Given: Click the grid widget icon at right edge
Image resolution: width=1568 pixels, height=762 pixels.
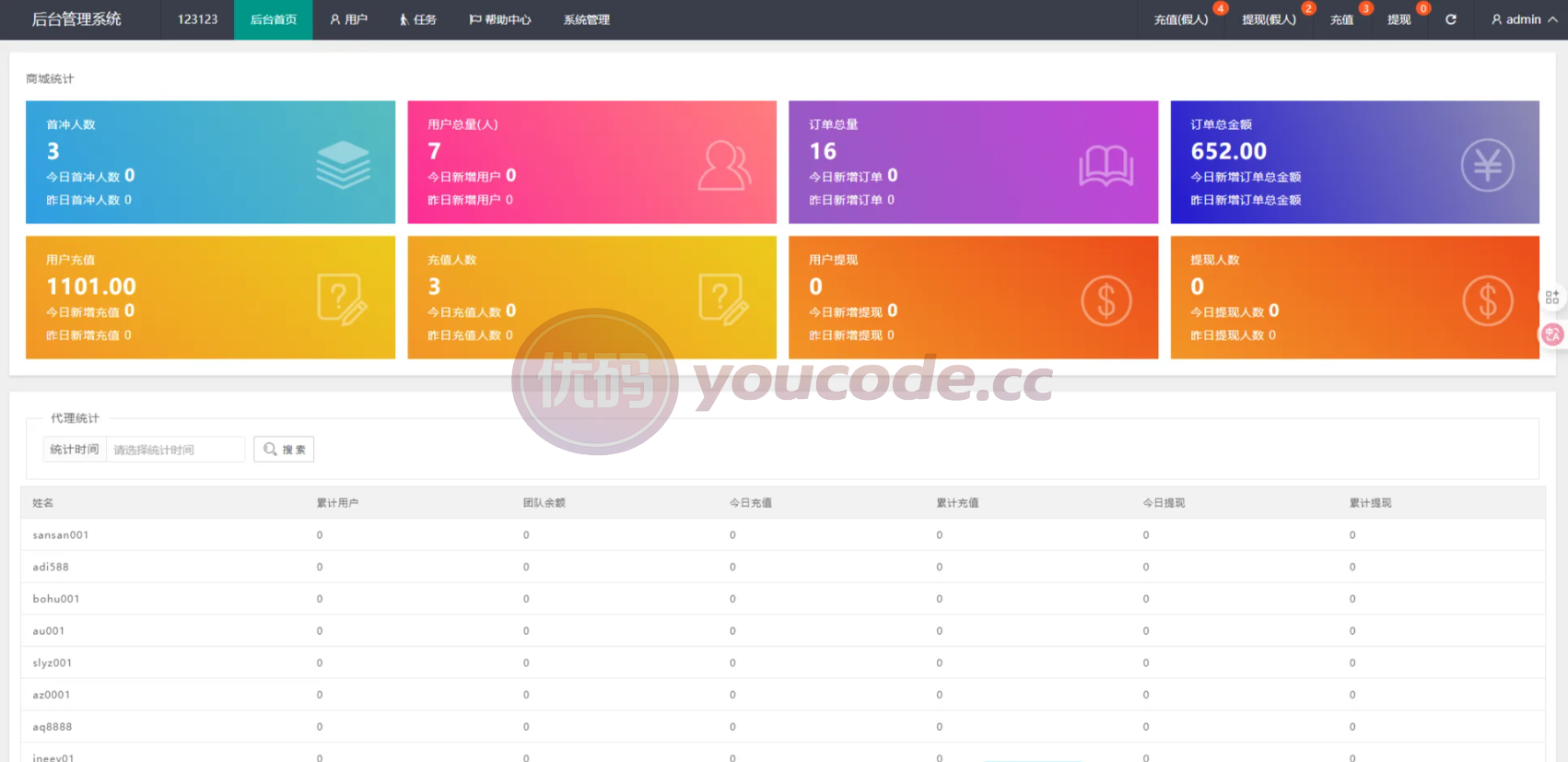Looking at the screenshot, I should [1552, 298].
